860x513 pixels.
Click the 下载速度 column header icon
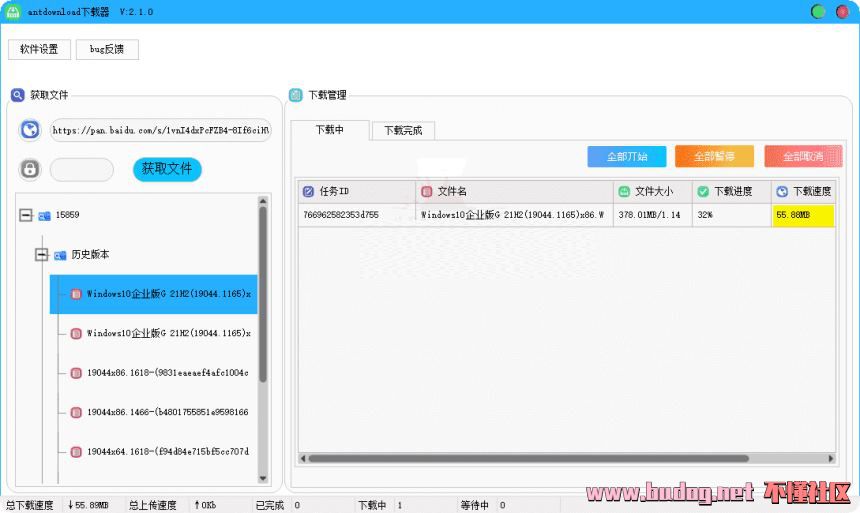pos(782,191)
